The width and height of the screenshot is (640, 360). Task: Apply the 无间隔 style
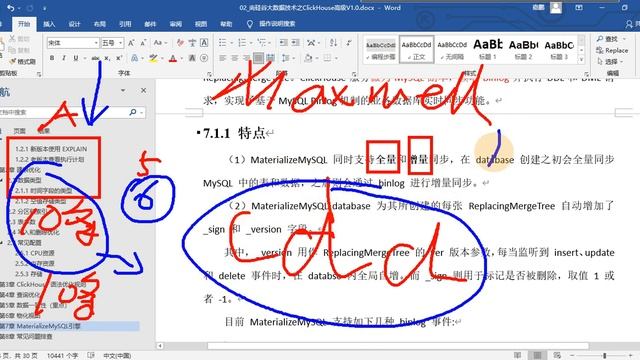[452, 50]
